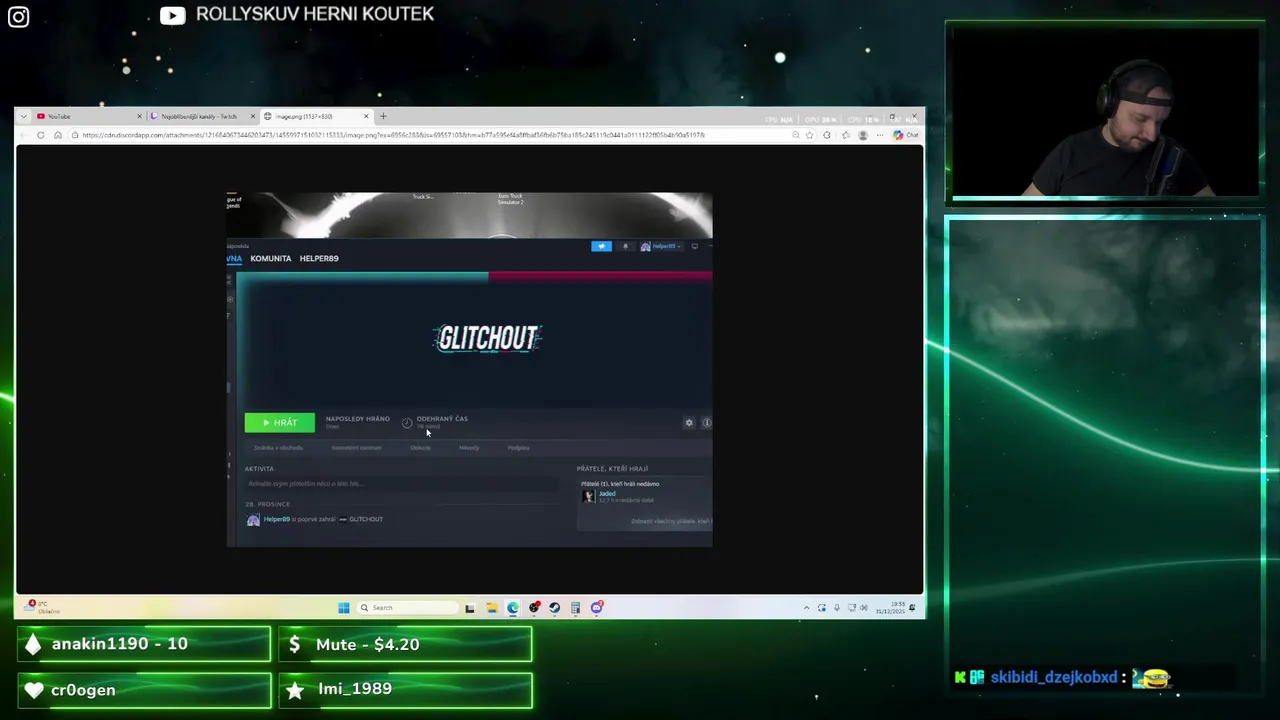Open the Podpora tab
Screen dimensions: 1280x720
coord(518,448)
